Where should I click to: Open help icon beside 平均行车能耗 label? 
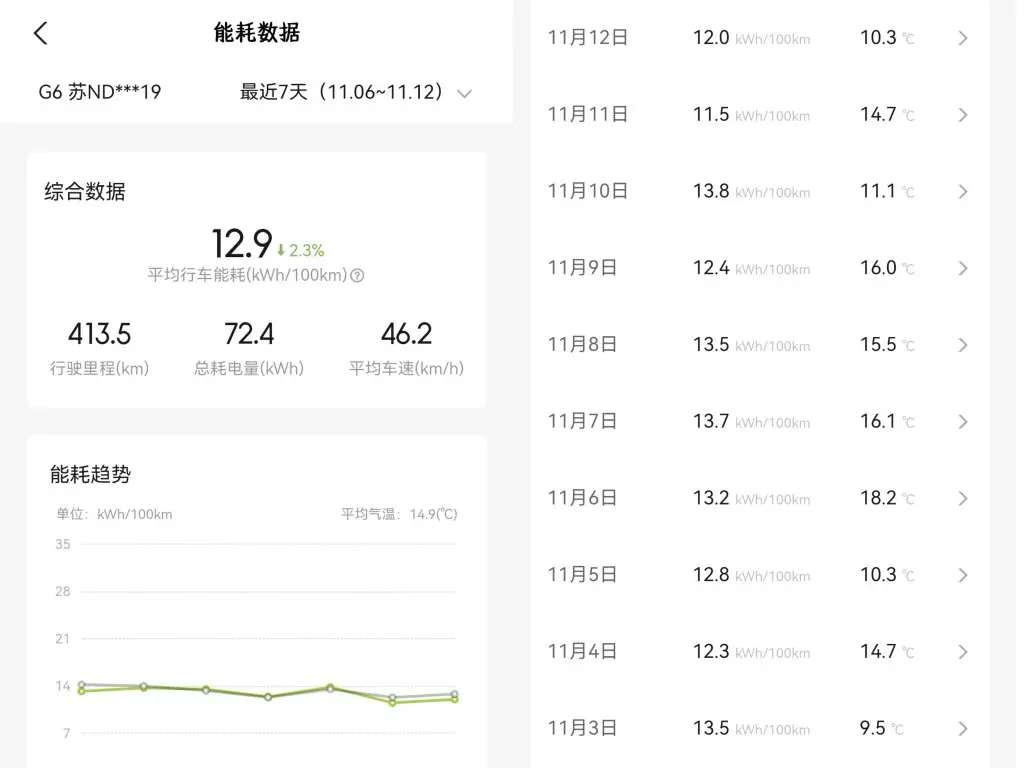point(357,275)
